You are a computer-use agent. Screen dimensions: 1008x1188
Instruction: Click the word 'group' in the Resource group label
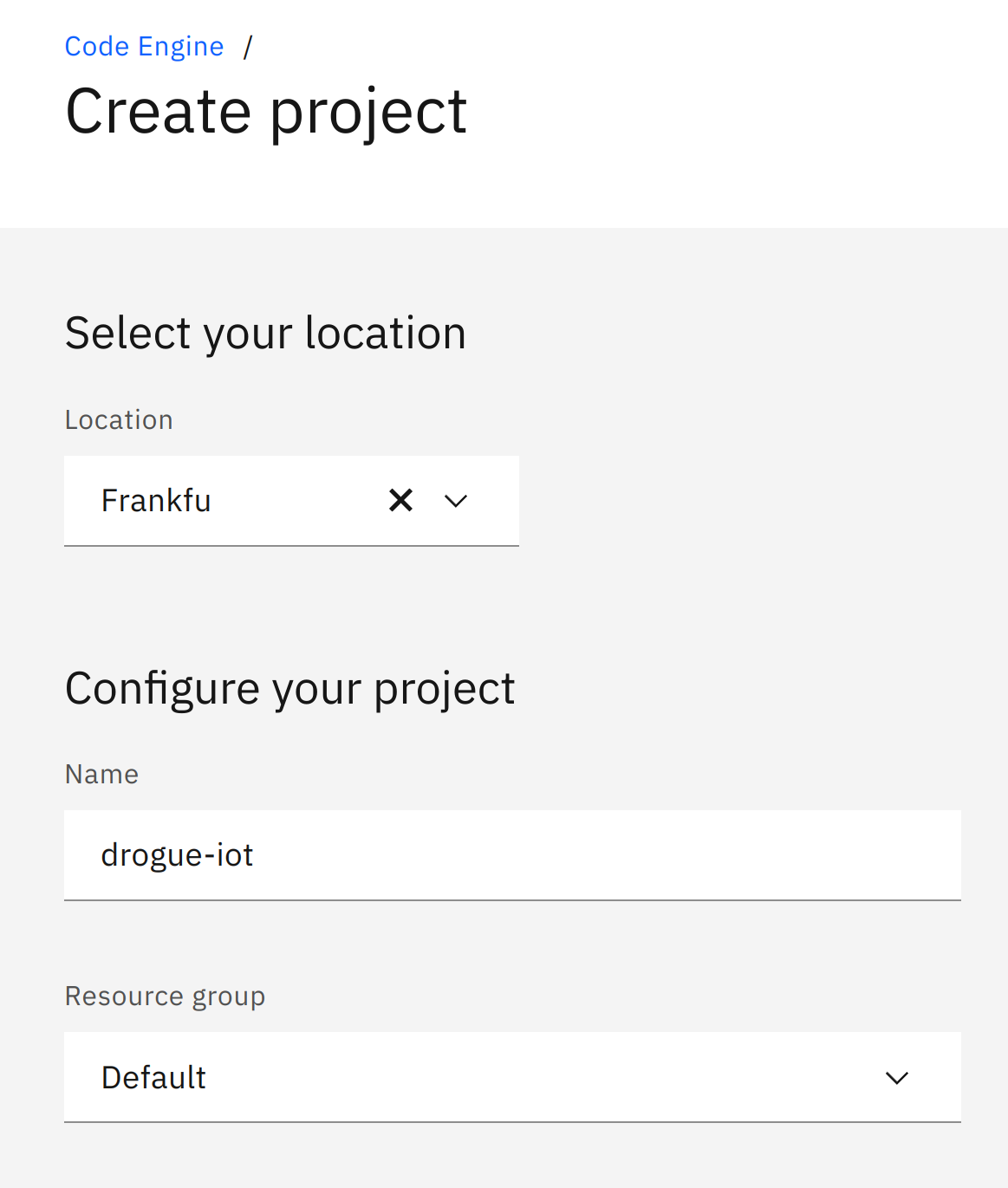pyautogui.click(x=229, y=999)
